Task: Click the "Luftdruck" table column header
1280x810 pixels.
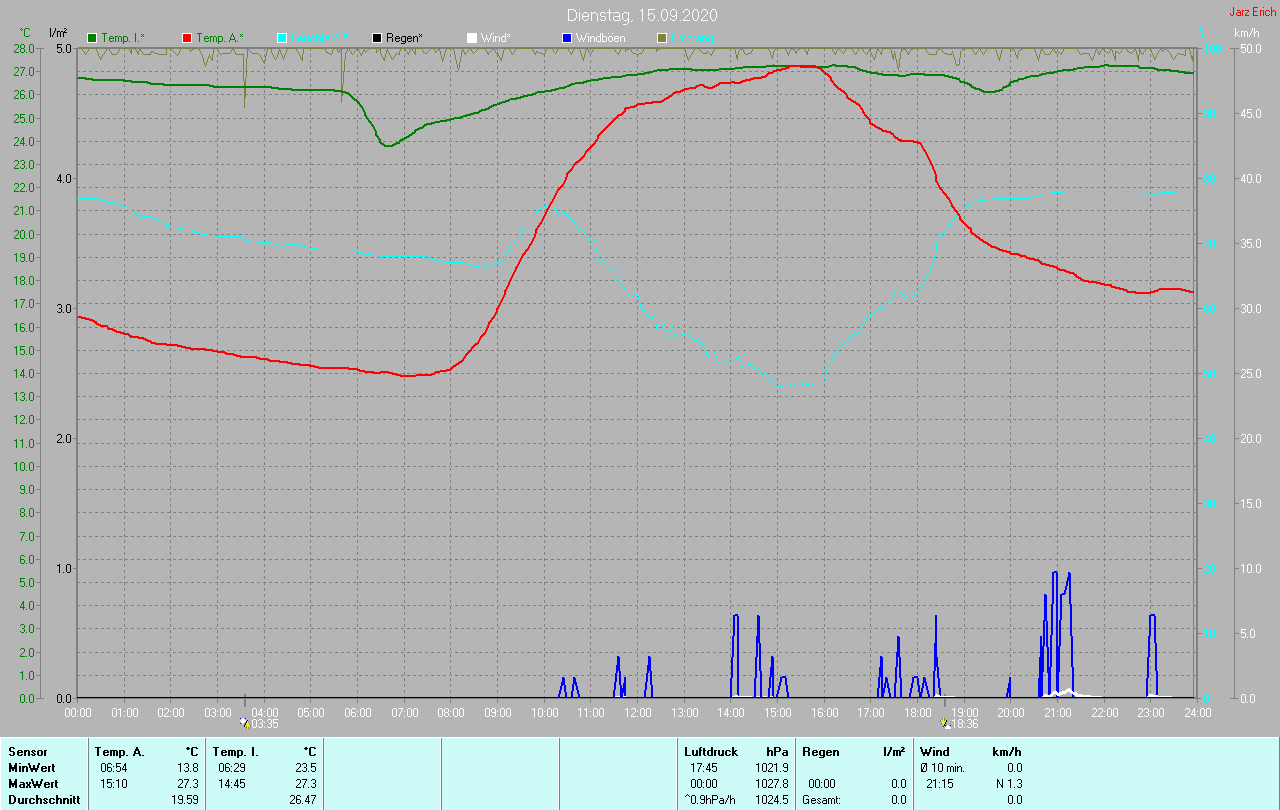Action: coord(711,752)
